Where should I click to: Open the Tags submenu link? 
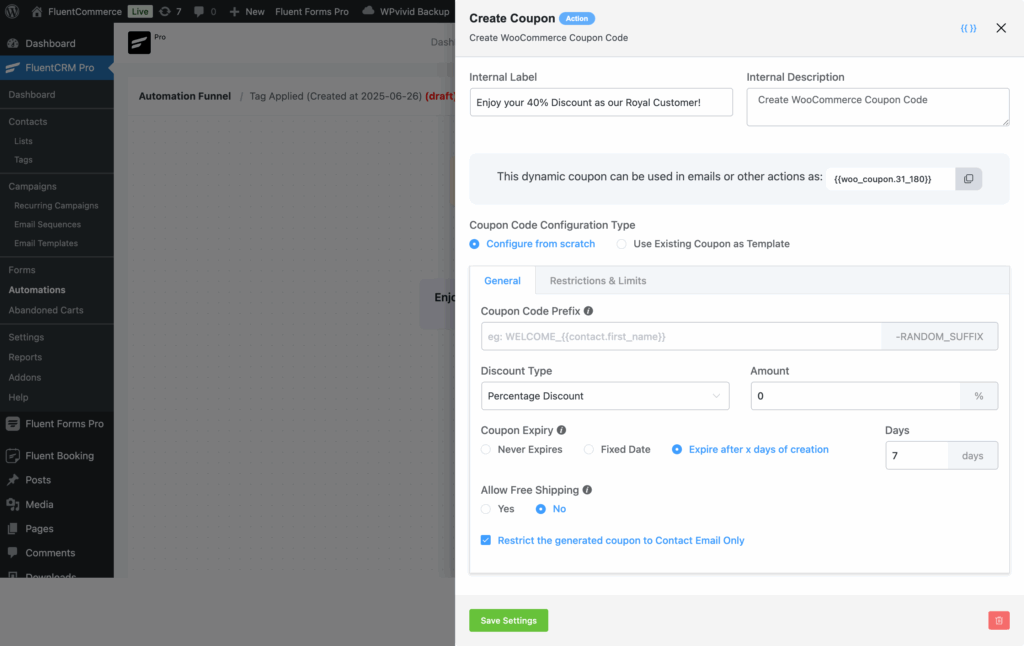click(x=23, y=159)
